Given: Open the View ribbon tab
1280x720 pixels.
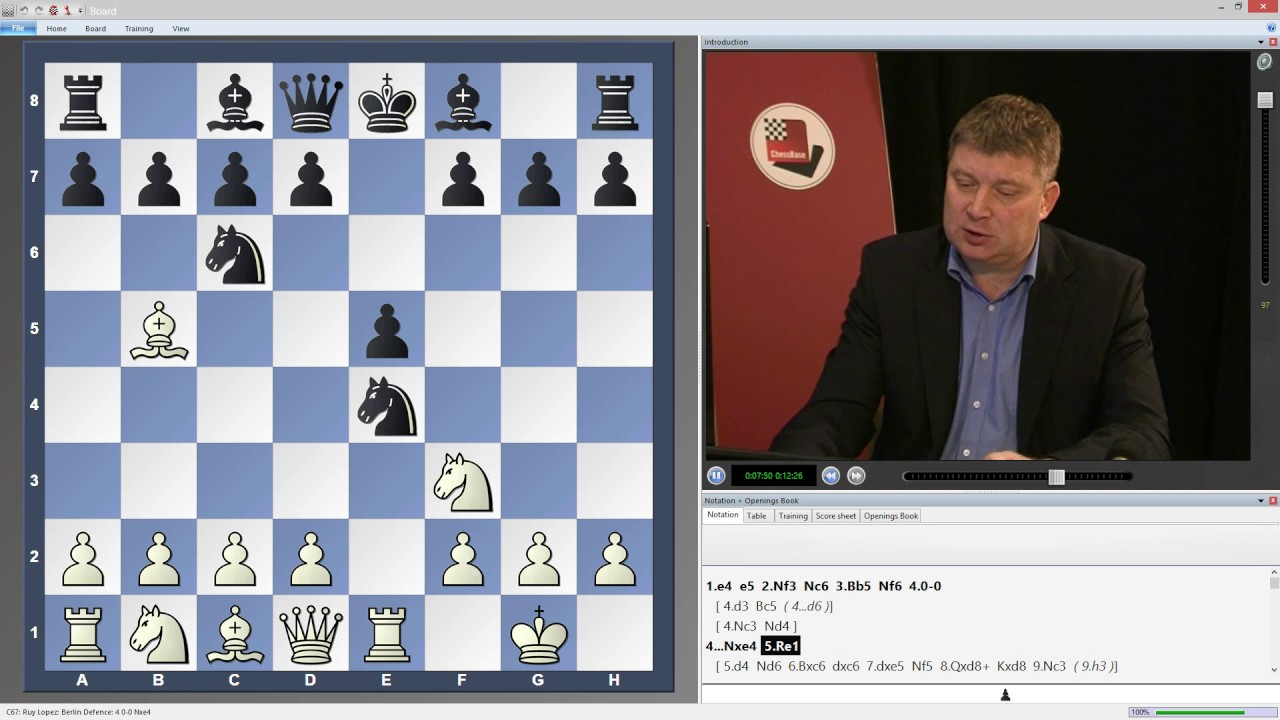Looking at the screenshot, I should (181, 28).
